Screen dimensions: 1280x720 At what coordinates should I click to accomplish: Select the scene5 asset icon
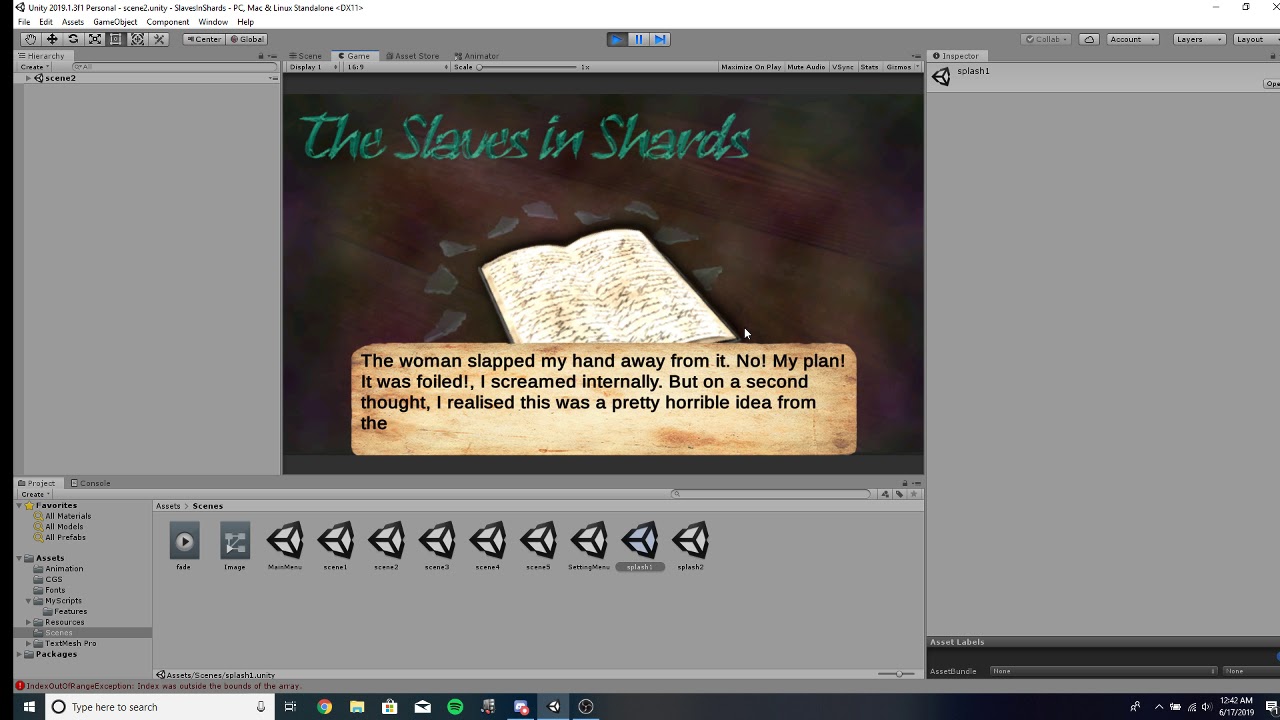pyautogui.click(x=538, y=540)
